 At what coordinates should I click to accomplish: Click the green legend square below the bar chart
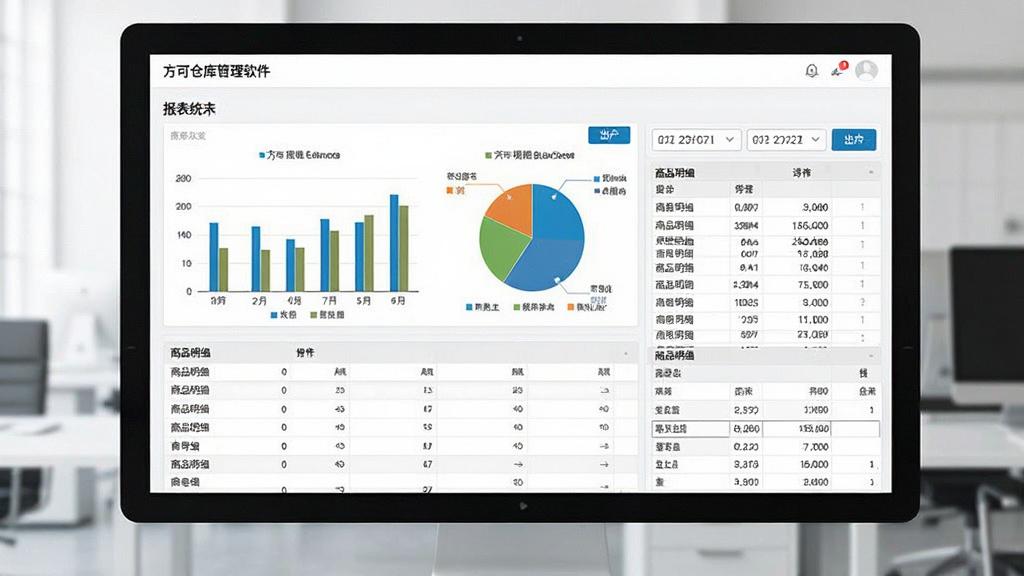tap(313, 315)
